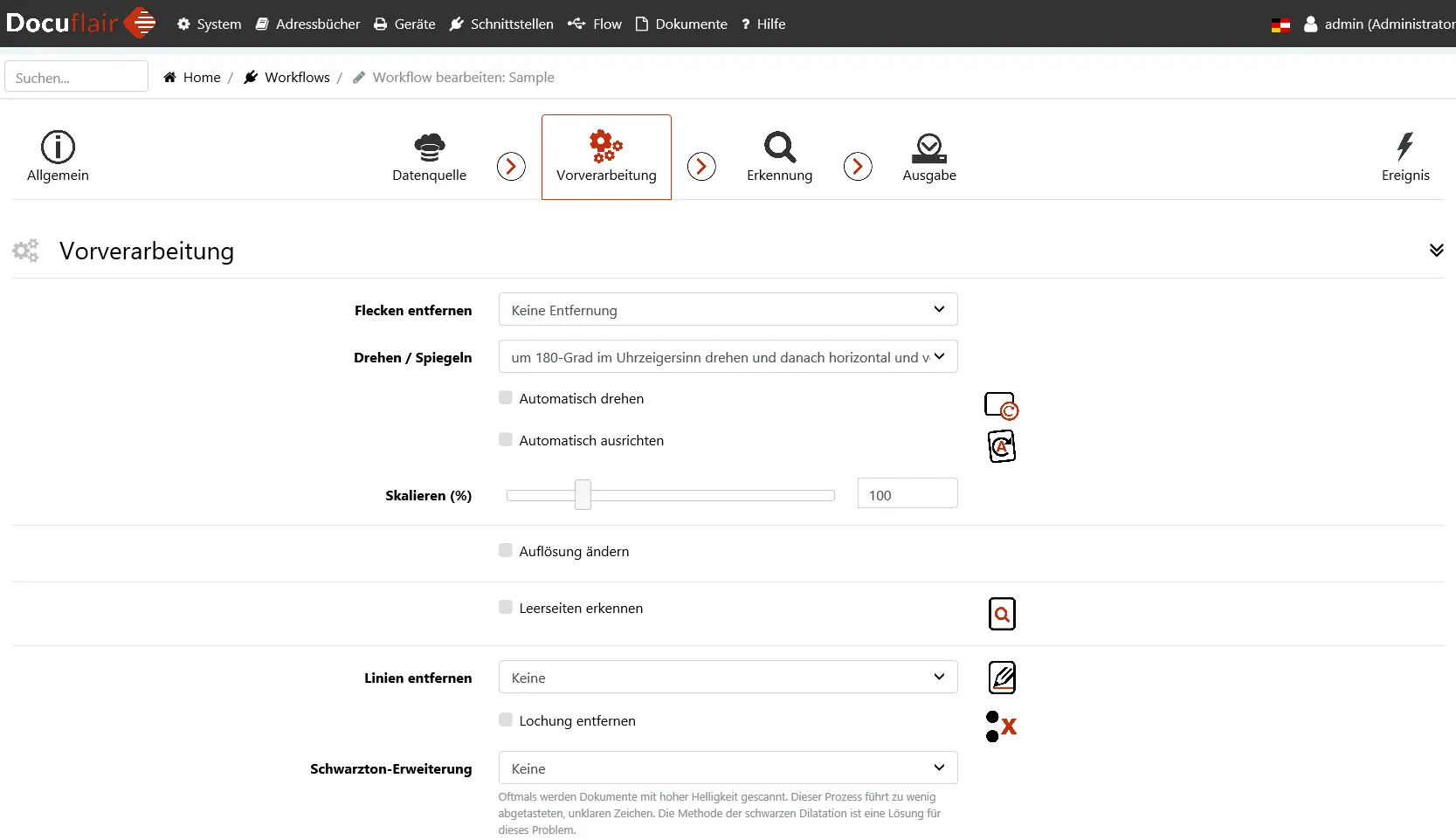Go to Home breadcrumb link
Screen dimensions: 1456x840
pos(201,78)
